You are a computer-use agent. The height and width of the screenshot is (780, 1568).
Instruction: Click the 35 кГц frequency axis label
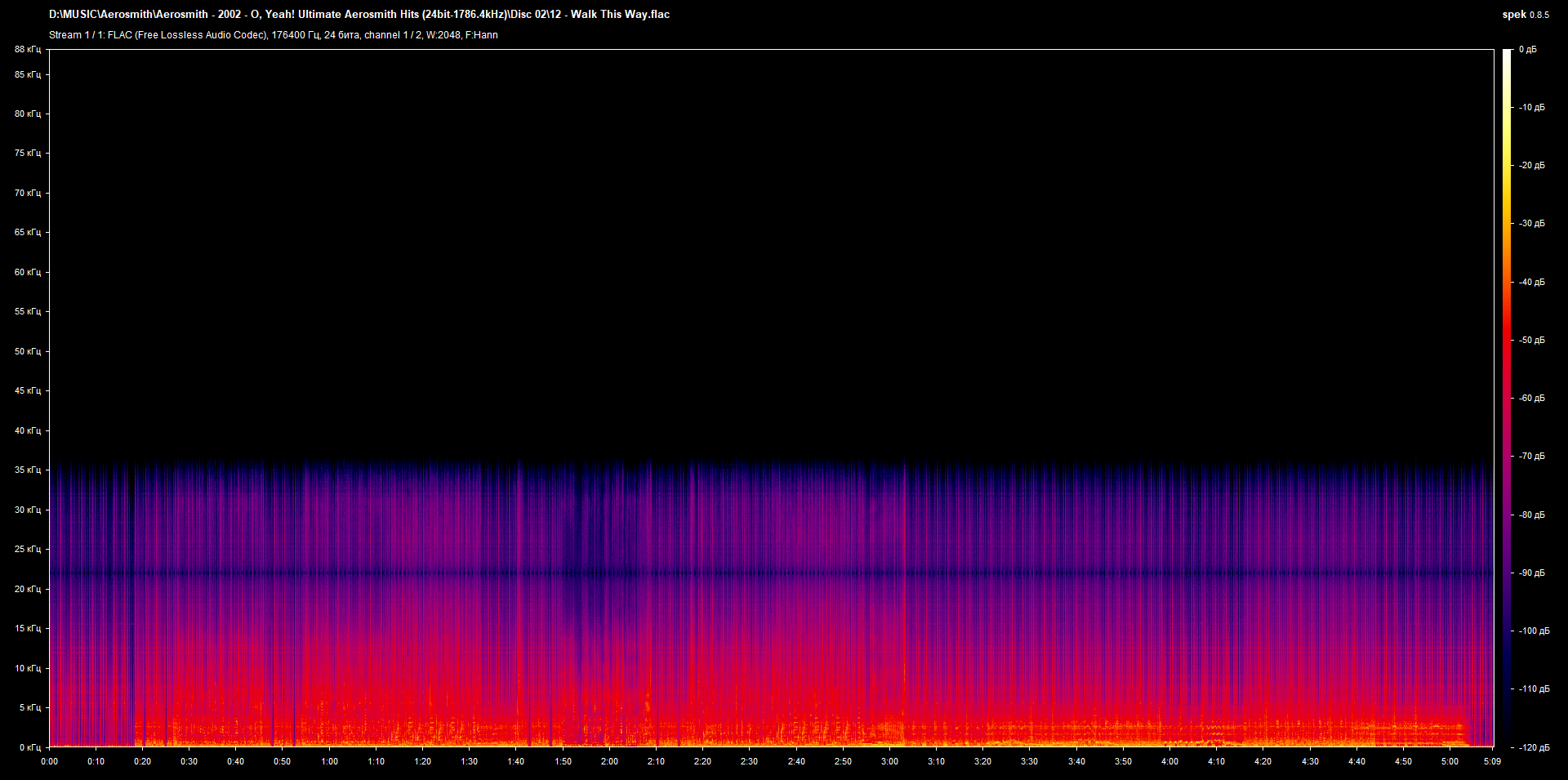point(29,469)
